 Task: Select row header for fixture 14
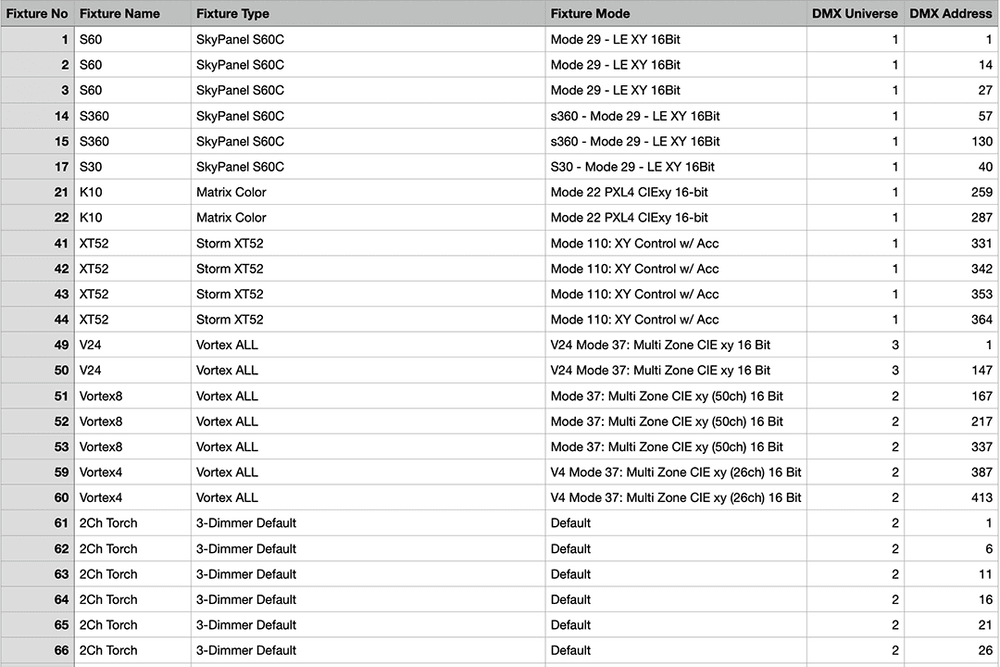coord(37,116)
